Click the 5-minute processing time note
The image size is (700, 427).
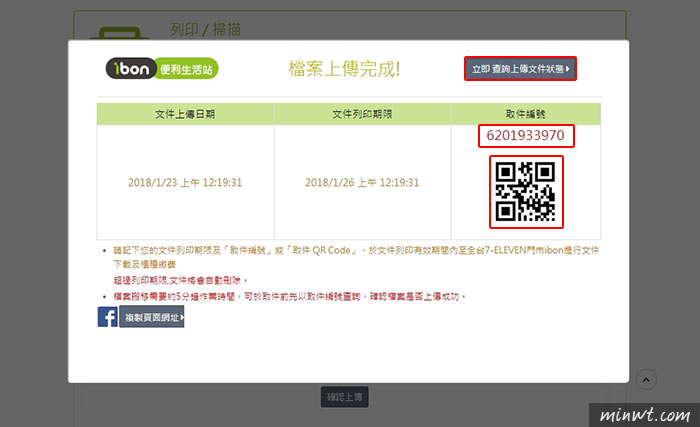pyautogui.click(x=290, y=296)
